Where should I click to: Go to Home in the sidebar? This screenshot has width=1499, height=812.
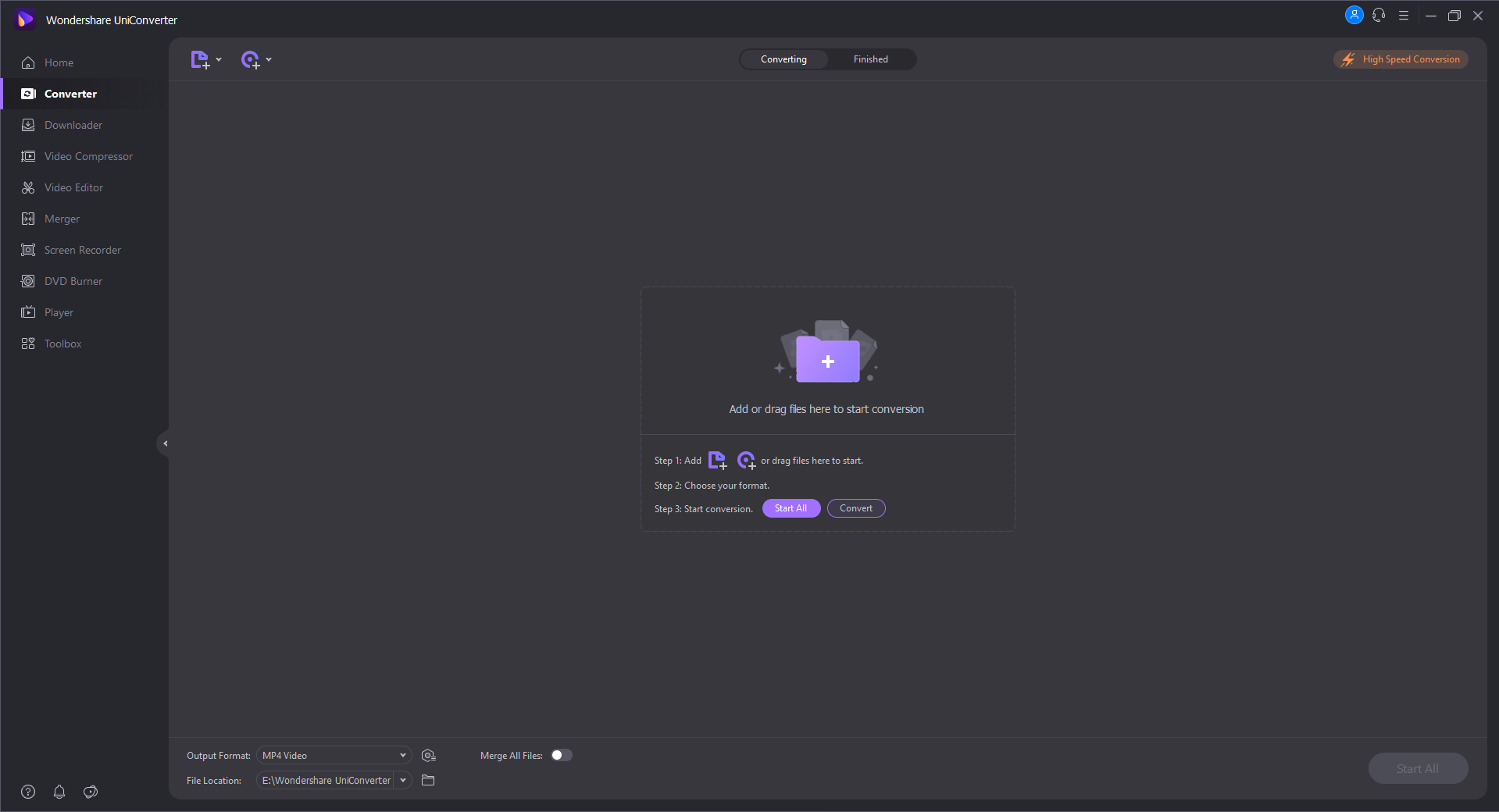pyautogui.click(x=59, y=62)
